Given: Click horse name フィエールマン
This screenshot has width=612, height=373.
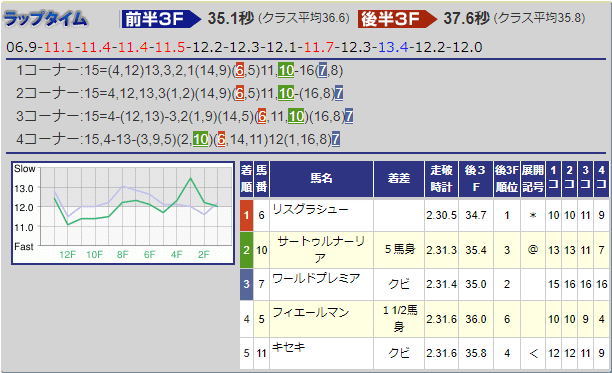Looking at the screenshot, I should coord(311,313).
